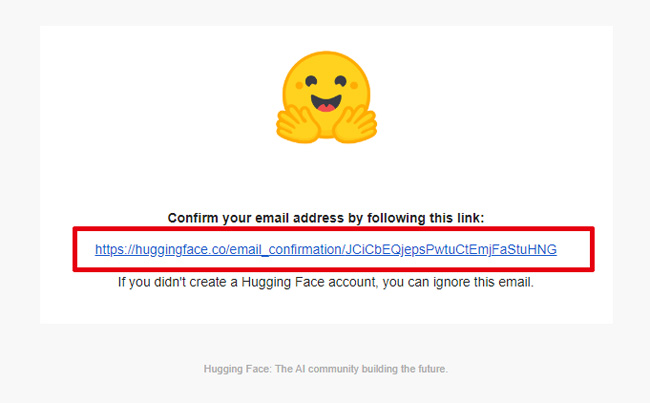Click the 'JCiCbEQjepsPwtuCtEmjFaStuHNG' token in link
The image size is (650, 403).
point(451,249)
